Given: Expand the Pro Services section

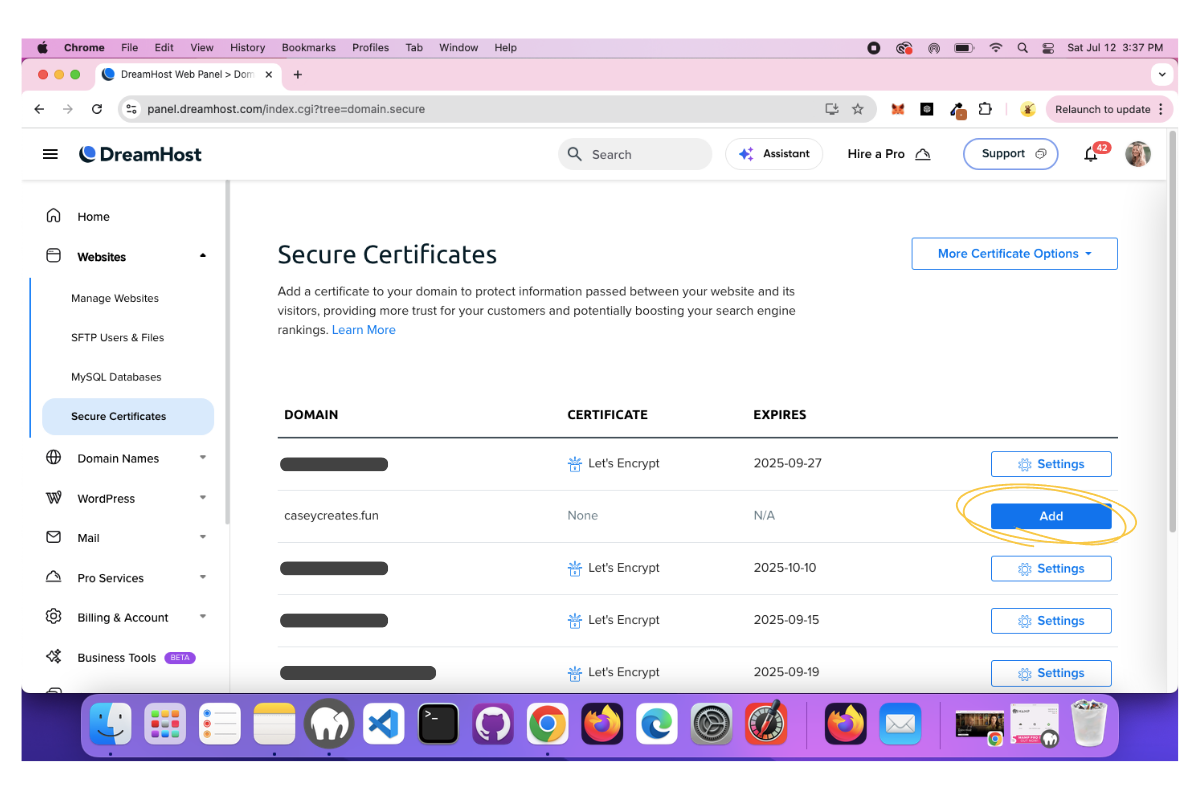Looking at the screenshot, I should pos(203,577).
